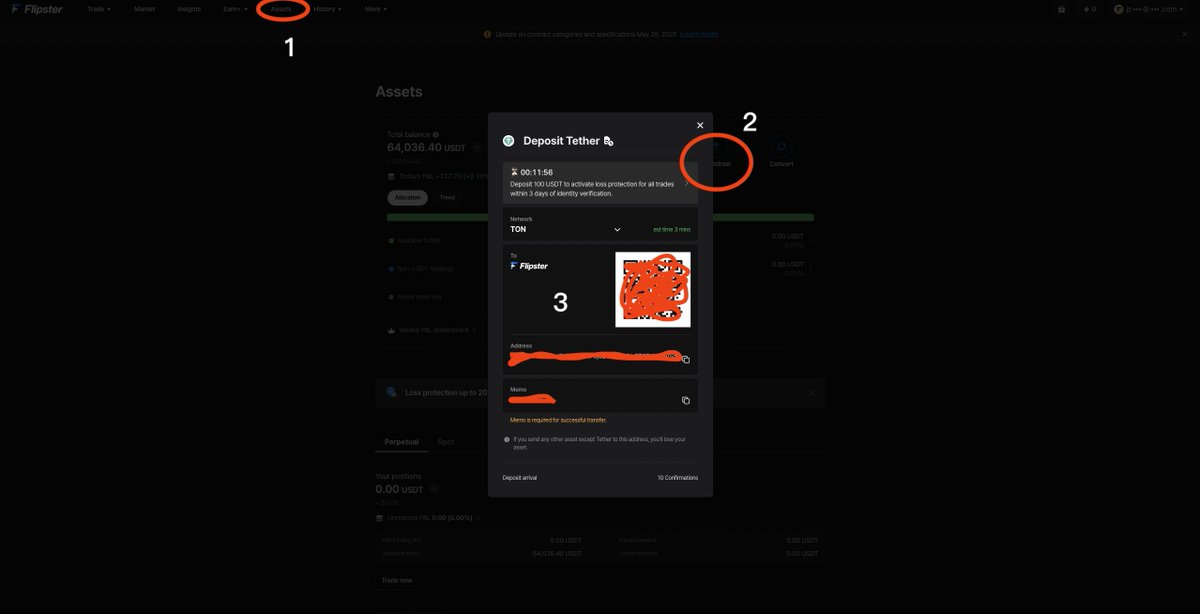
Task: Go to the Market page
Action: (145, 8)
